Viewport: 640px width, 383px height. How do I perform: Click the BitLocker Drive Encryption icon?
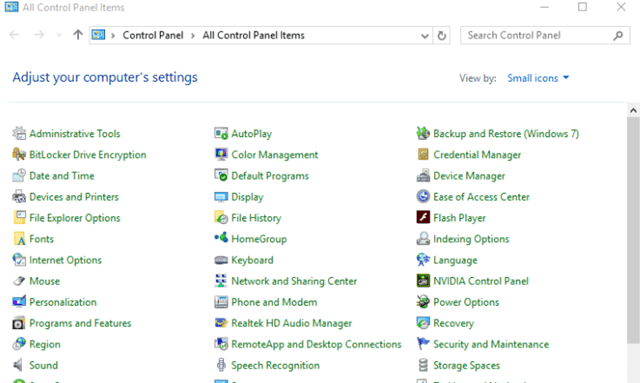tap(19, 154)
